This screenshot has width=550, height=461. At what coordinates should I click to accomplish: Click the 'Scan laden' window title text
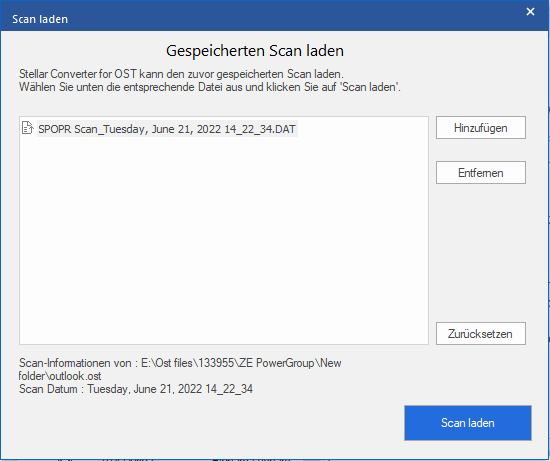pos(40,19)
